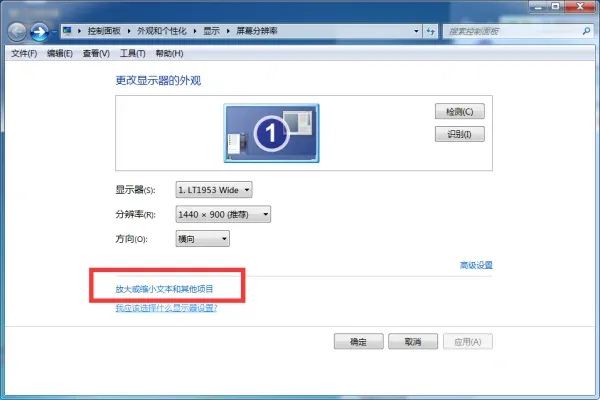Open the 编辑(E) menu
600x400 pixels.
(x=60, y=54)
